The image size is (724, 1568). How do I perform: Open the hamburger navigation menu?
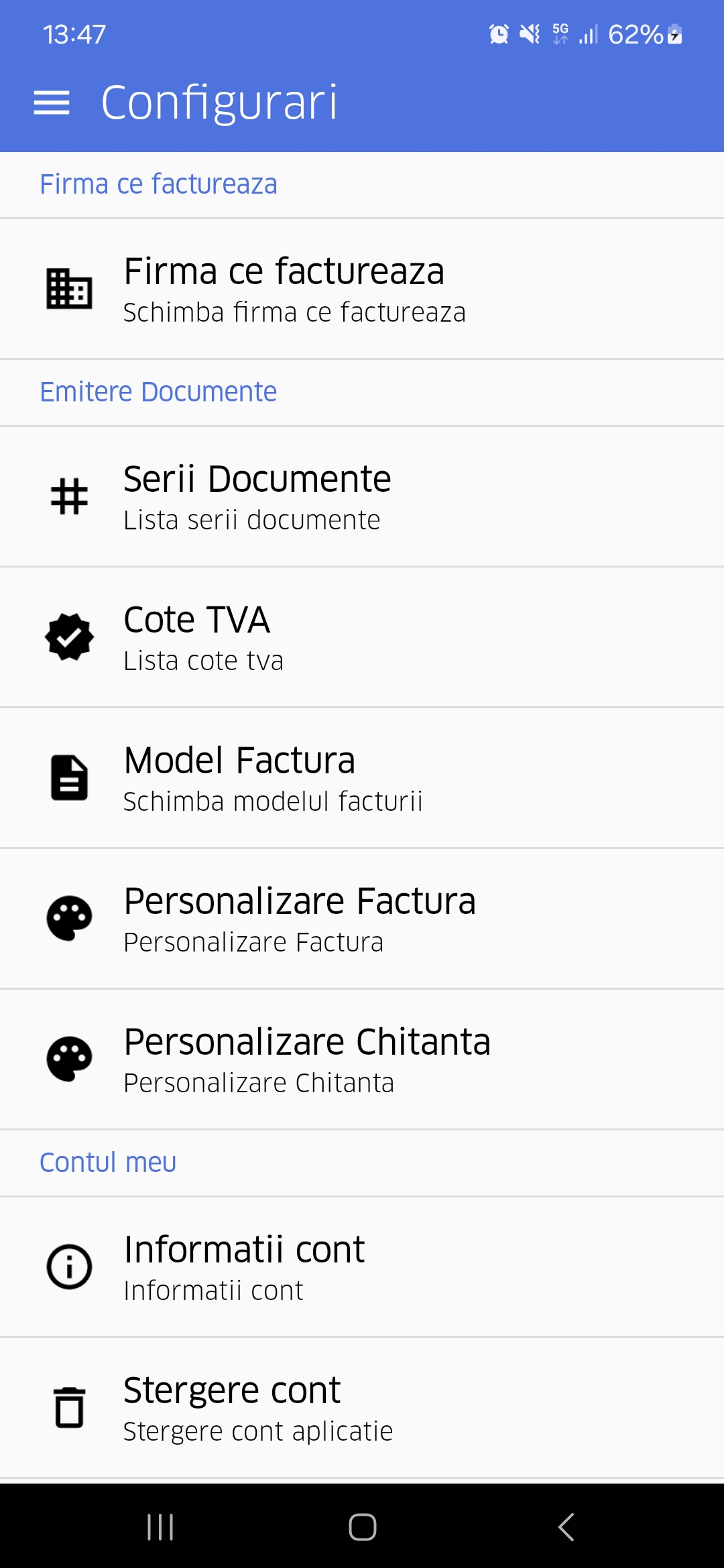pyautogui.click(x=52, y=103)
